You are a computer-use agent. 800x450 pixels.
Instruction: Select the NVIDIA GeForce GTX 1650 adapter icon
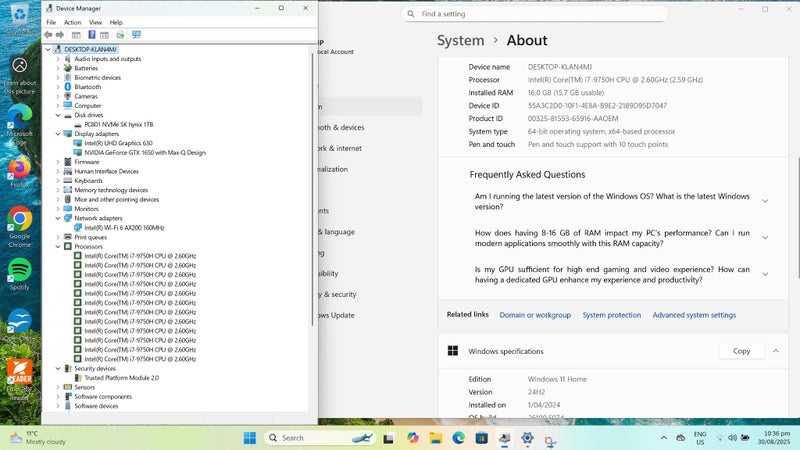pos(78,153)
